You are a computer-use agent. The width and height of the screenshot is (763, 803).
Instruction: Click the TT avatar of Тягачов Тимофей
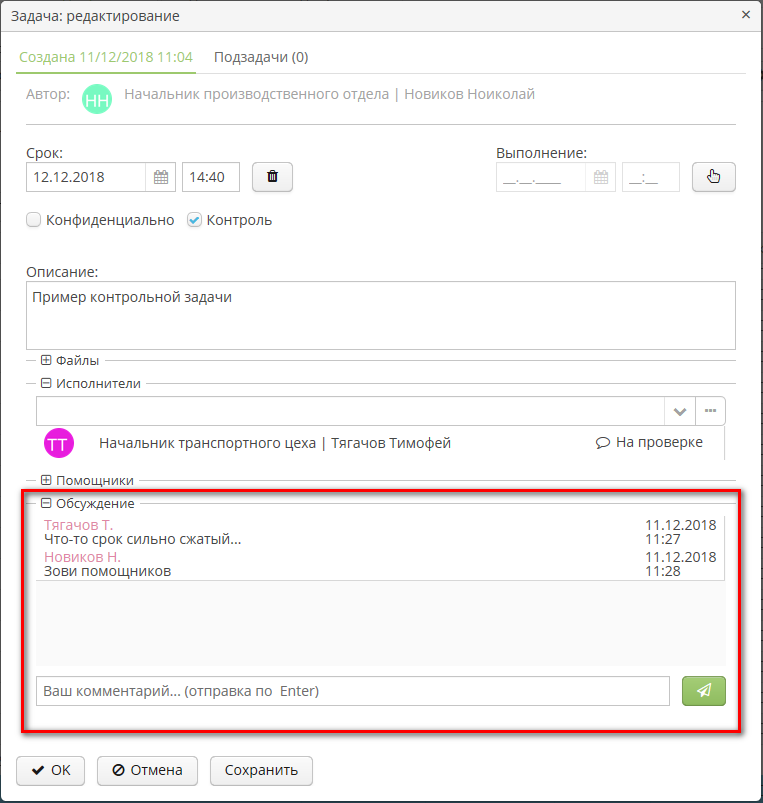click(x=59, y=443)
